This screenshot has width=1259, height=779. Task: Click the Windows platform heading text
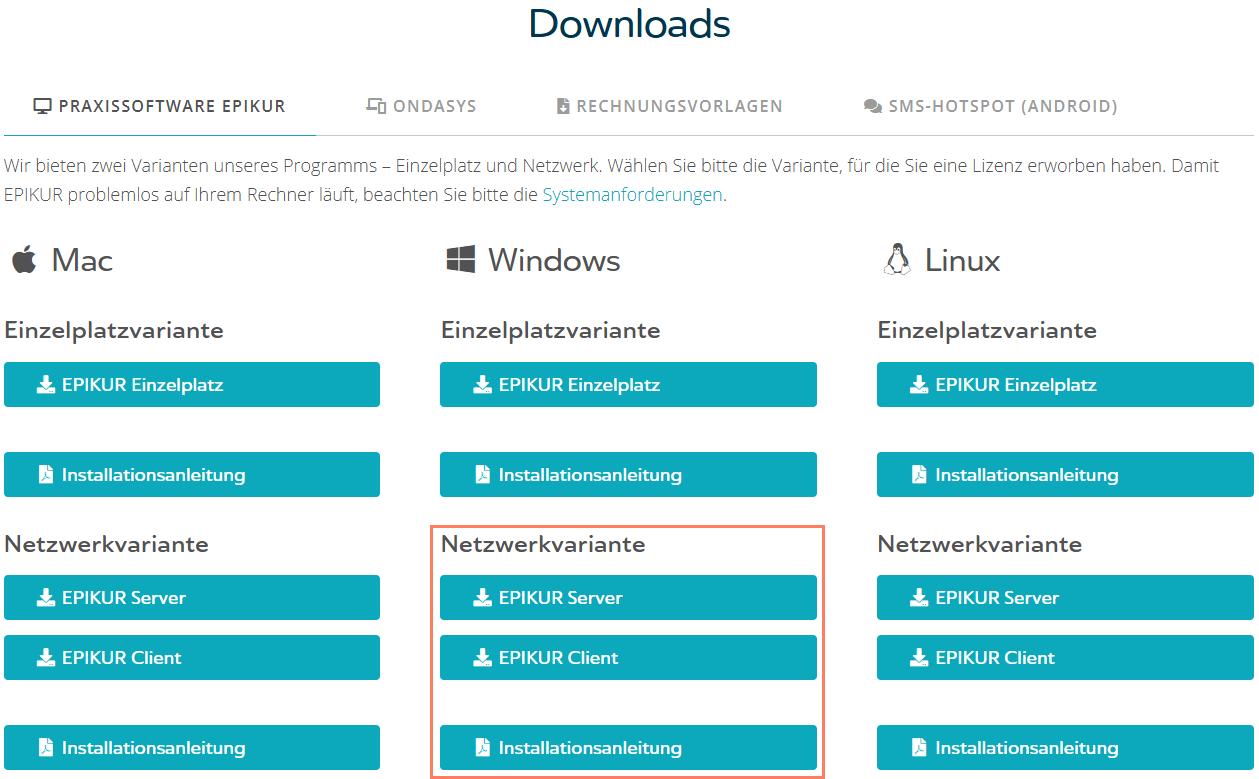pos(554,261)
